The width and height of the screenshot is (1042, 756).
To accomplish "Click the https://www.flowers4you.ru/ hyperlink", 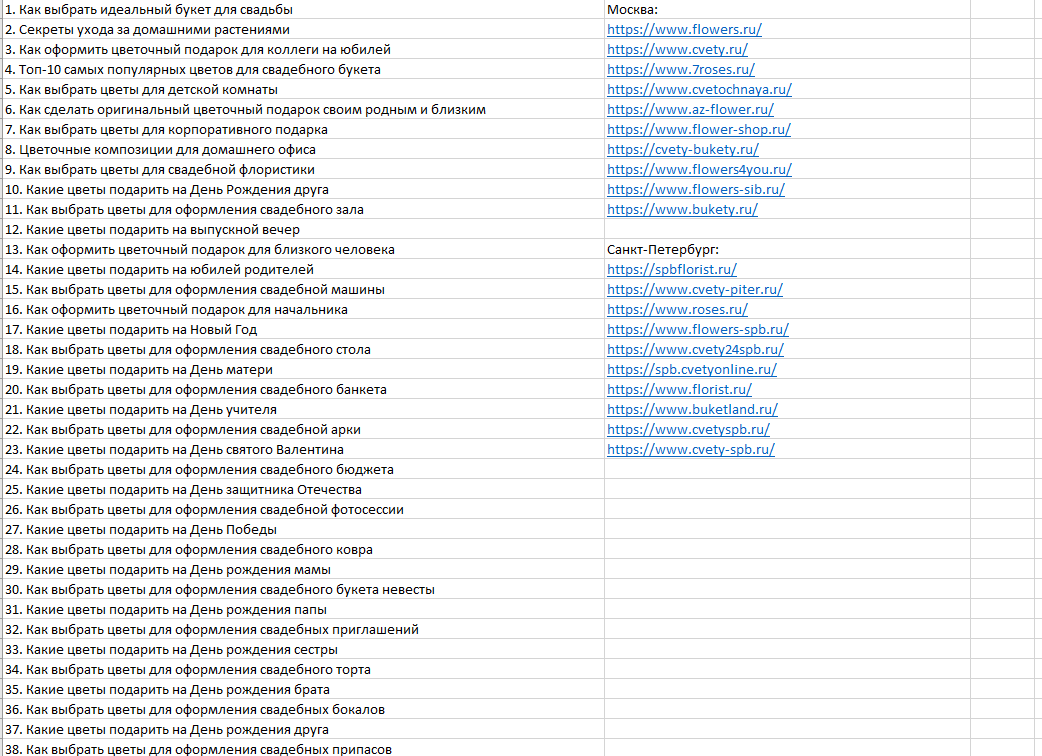I will (699, 170).
